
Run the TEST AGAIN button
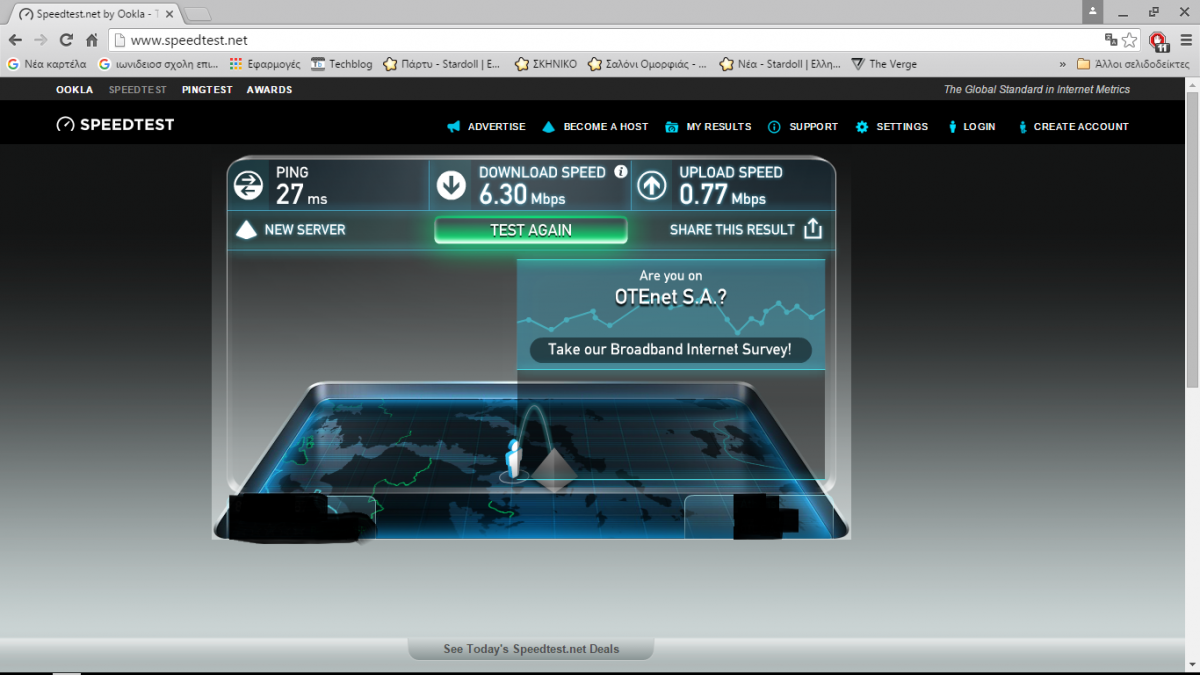(531, 230)
